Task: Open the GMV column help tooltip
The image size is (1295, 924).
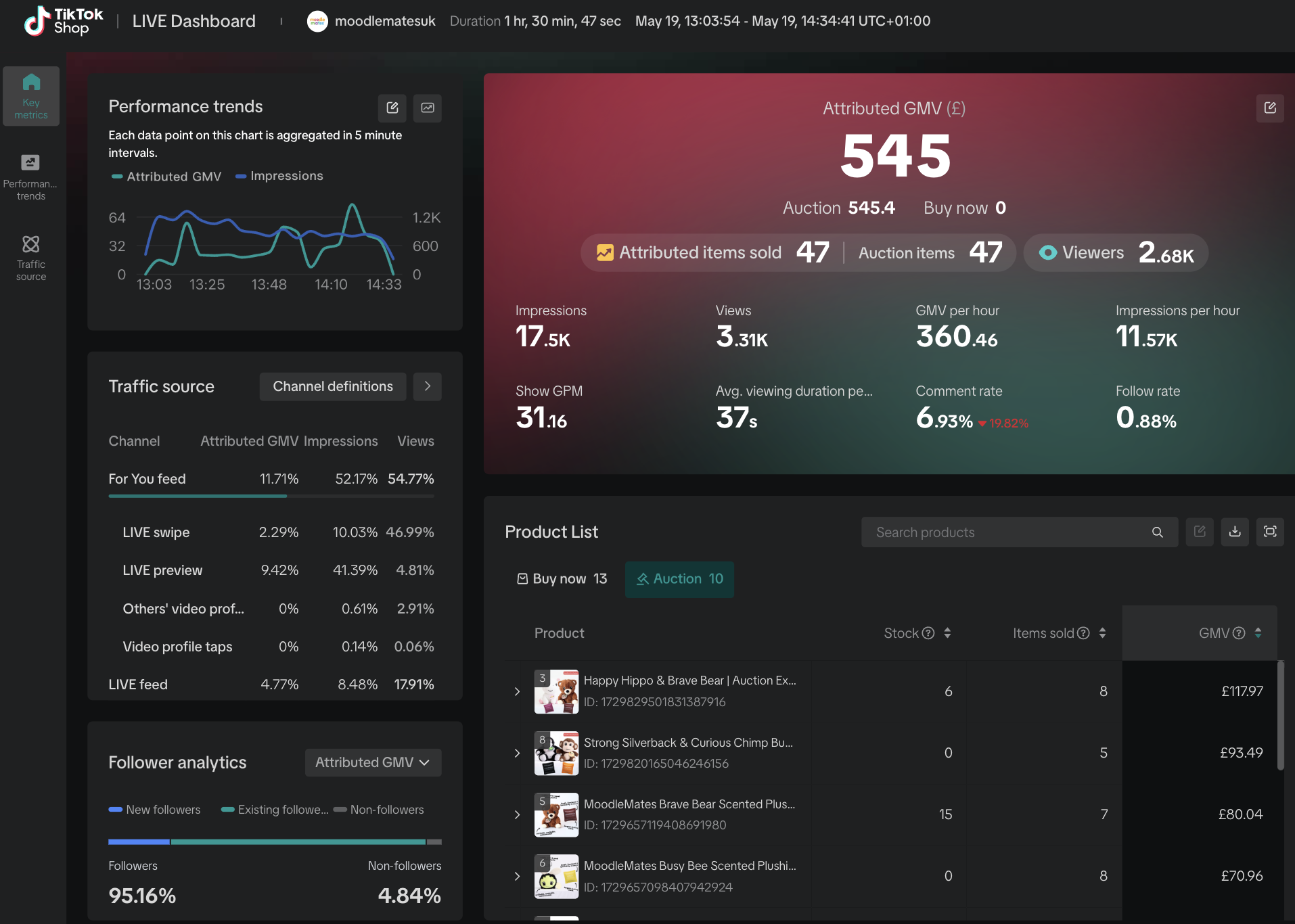Action: [x=1239, y=633]
